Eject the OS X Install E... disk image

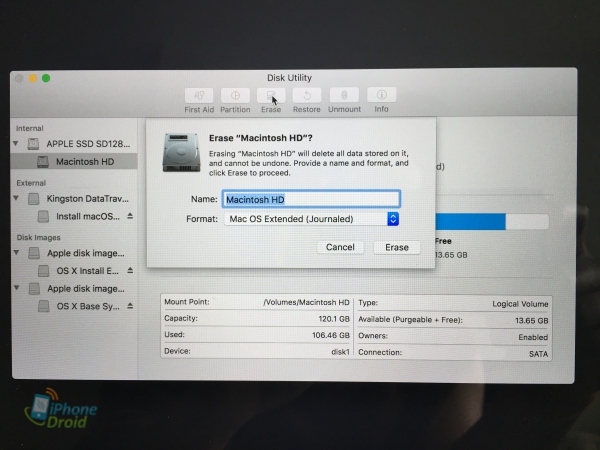click(x=129, y=270)
